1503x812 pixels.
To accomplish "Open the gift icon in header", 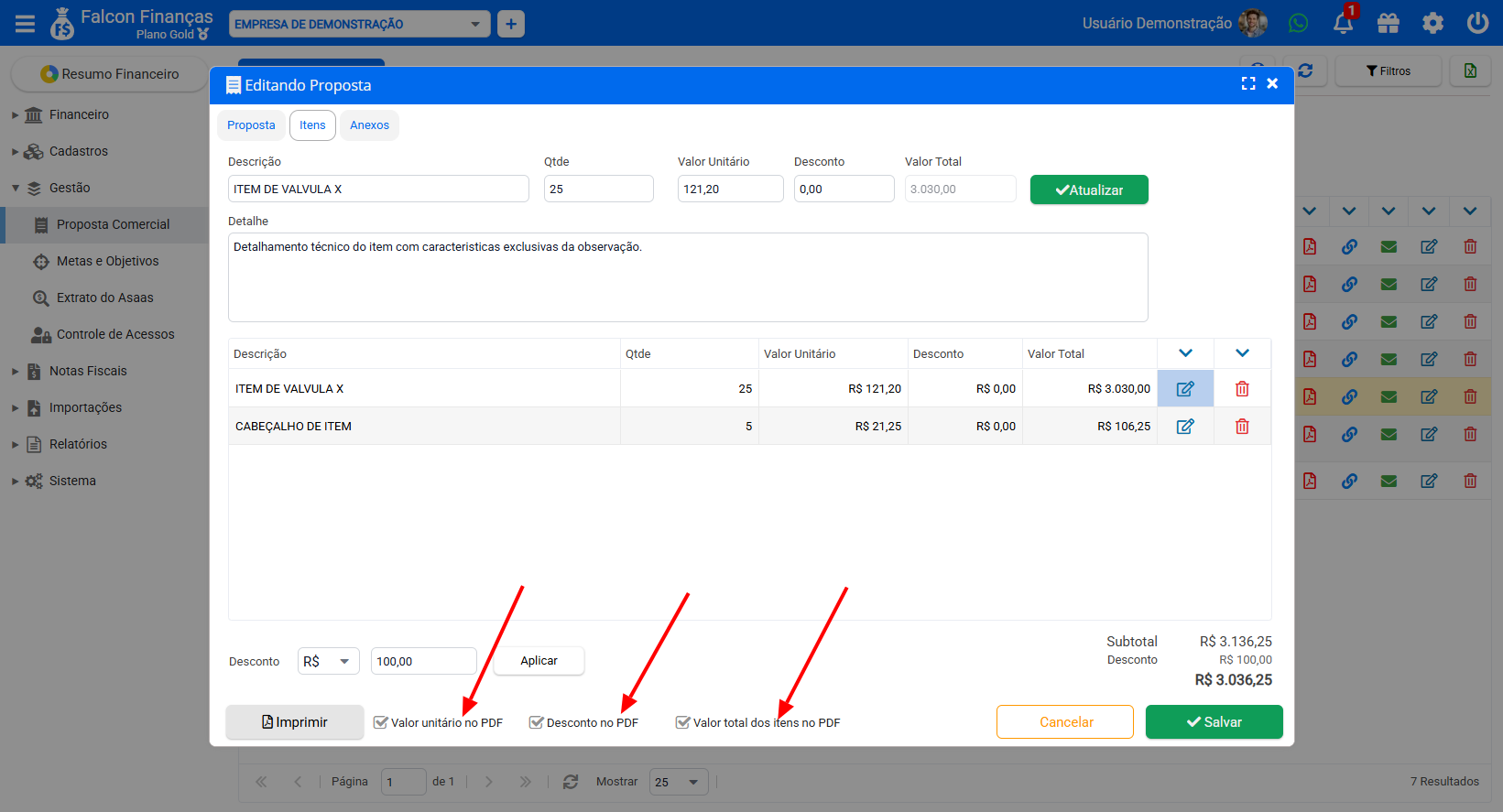I will coord(1389,23).
